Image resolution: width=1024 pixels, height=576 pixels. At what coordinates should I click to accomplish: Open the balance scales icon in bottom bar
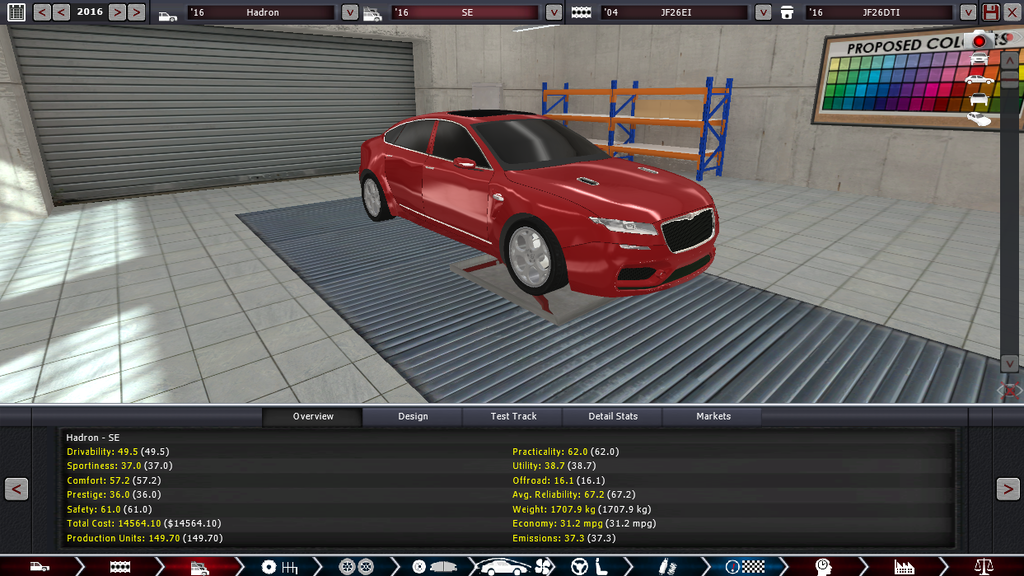984,567
